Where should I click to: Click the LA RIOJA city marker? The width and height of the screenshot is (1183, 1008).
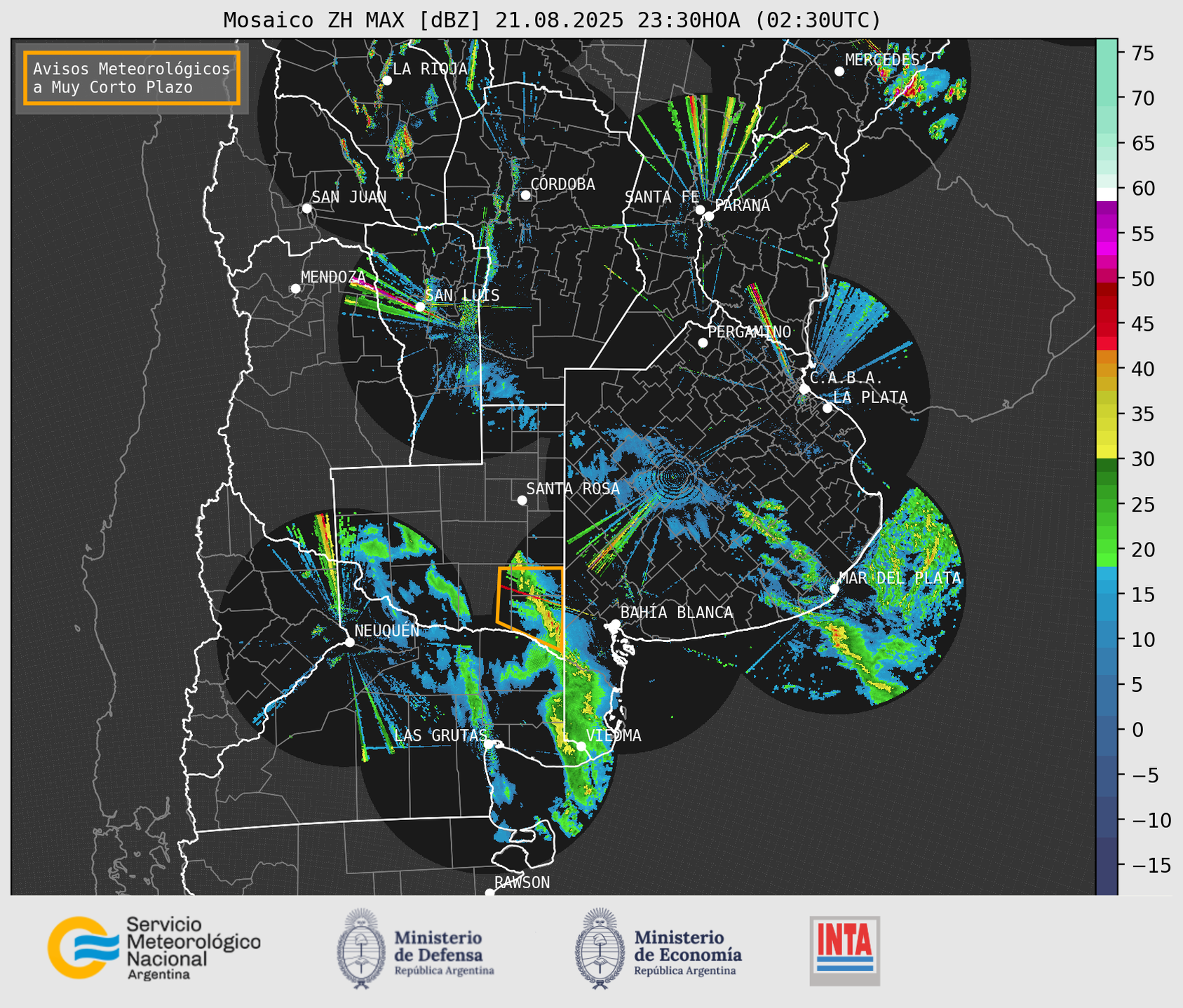click(387, 81)
